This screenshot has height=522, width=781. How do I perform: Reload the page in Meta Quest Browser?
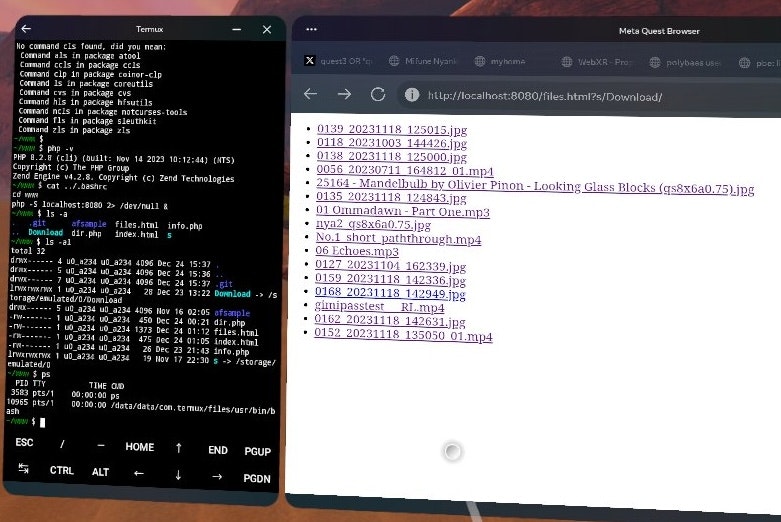point(378,94)
